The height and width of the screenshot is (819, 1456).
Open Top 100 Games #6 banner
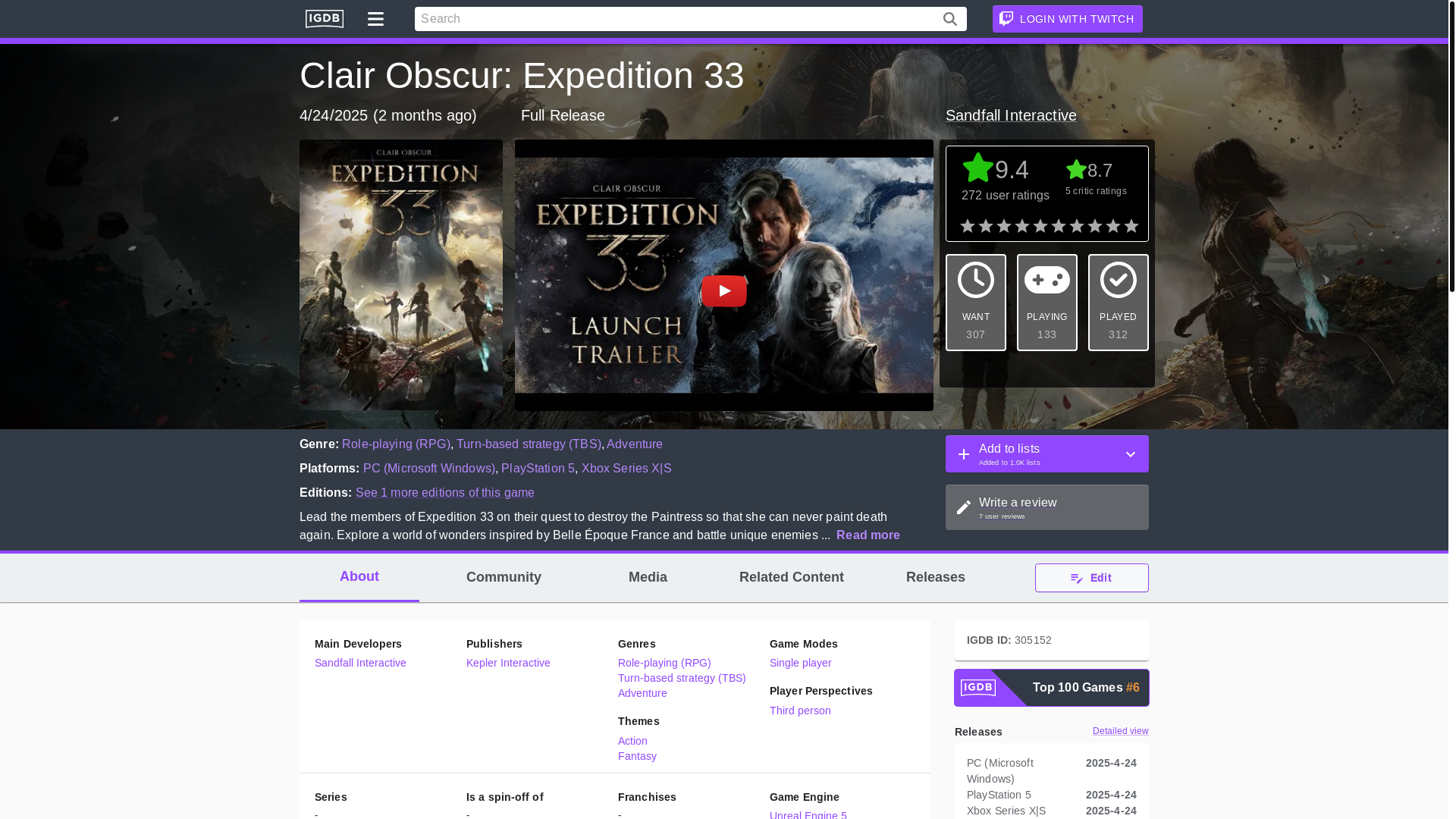pos(1051,688)
